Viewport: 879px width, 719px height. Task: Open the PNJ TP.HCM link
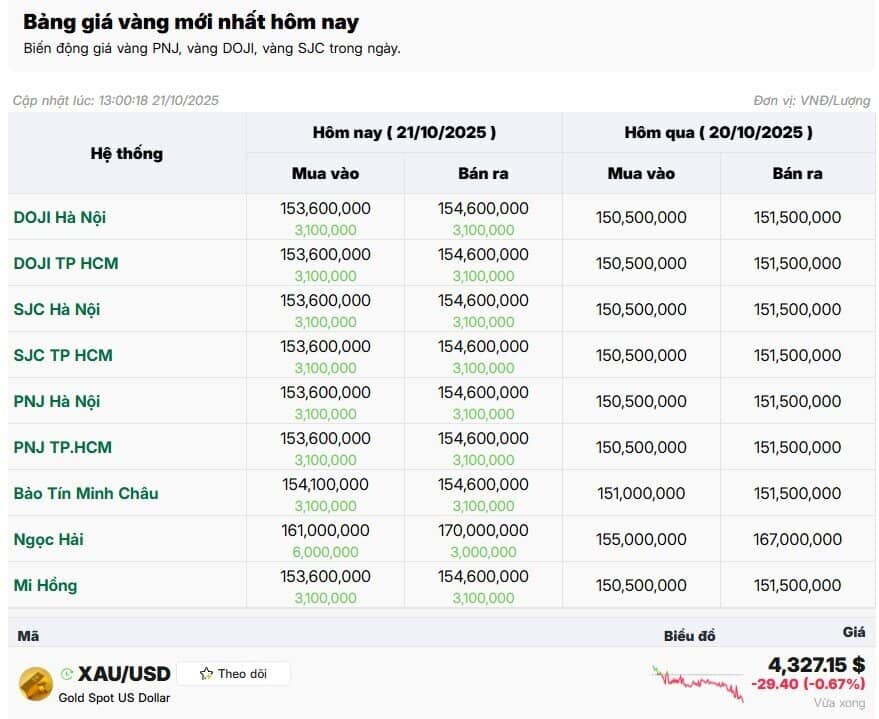(x=63, y=447)
